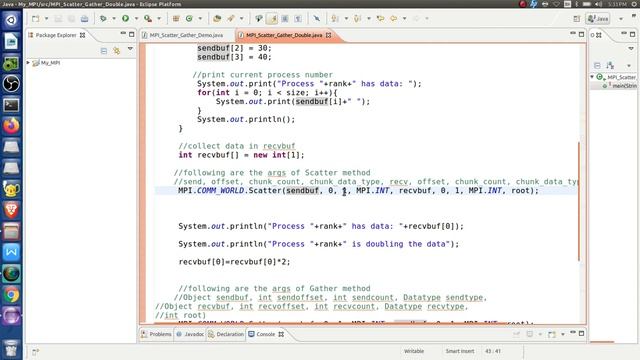Click 'int recvbuf[] = new int[1];' line
Viewport: 640px width, 360px height.
click(x=241, y=155)
